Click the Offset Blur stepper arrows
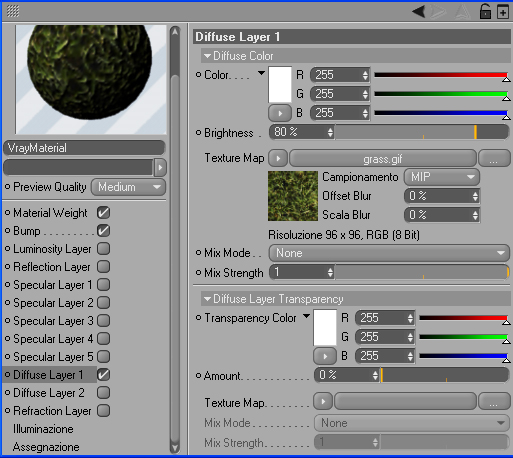Screen dimensions: 513x458 click(x=475, y=196)
